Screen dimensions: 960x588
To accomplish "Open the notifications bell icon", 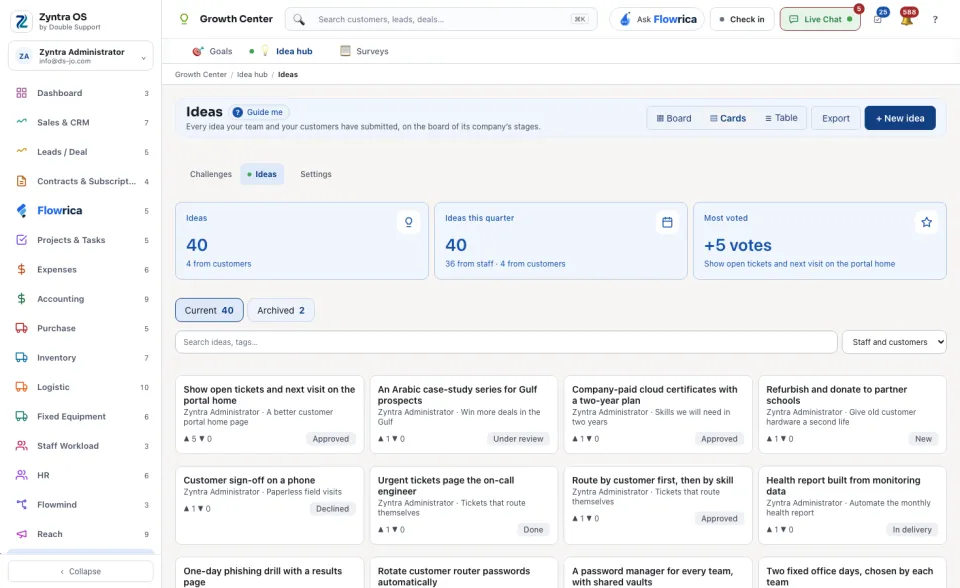I will (x=907, y=19).
